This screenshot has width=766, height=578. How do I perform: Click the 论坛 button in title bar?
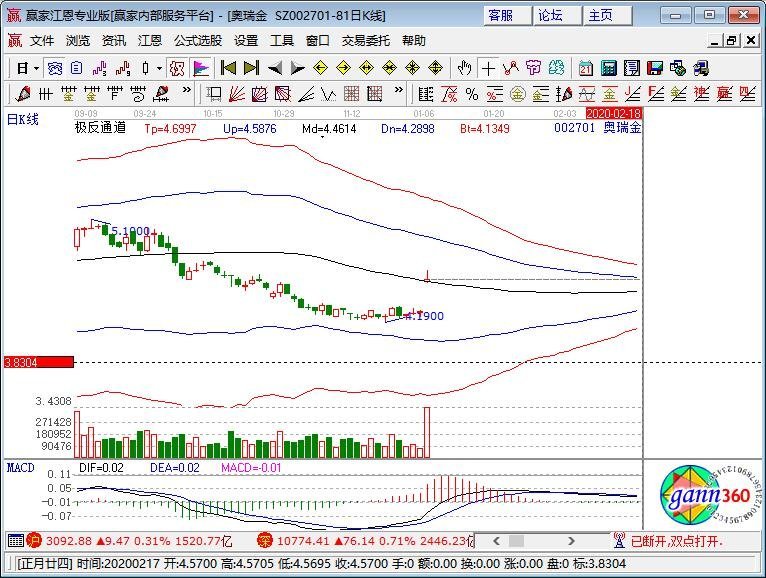coord(557,16)
